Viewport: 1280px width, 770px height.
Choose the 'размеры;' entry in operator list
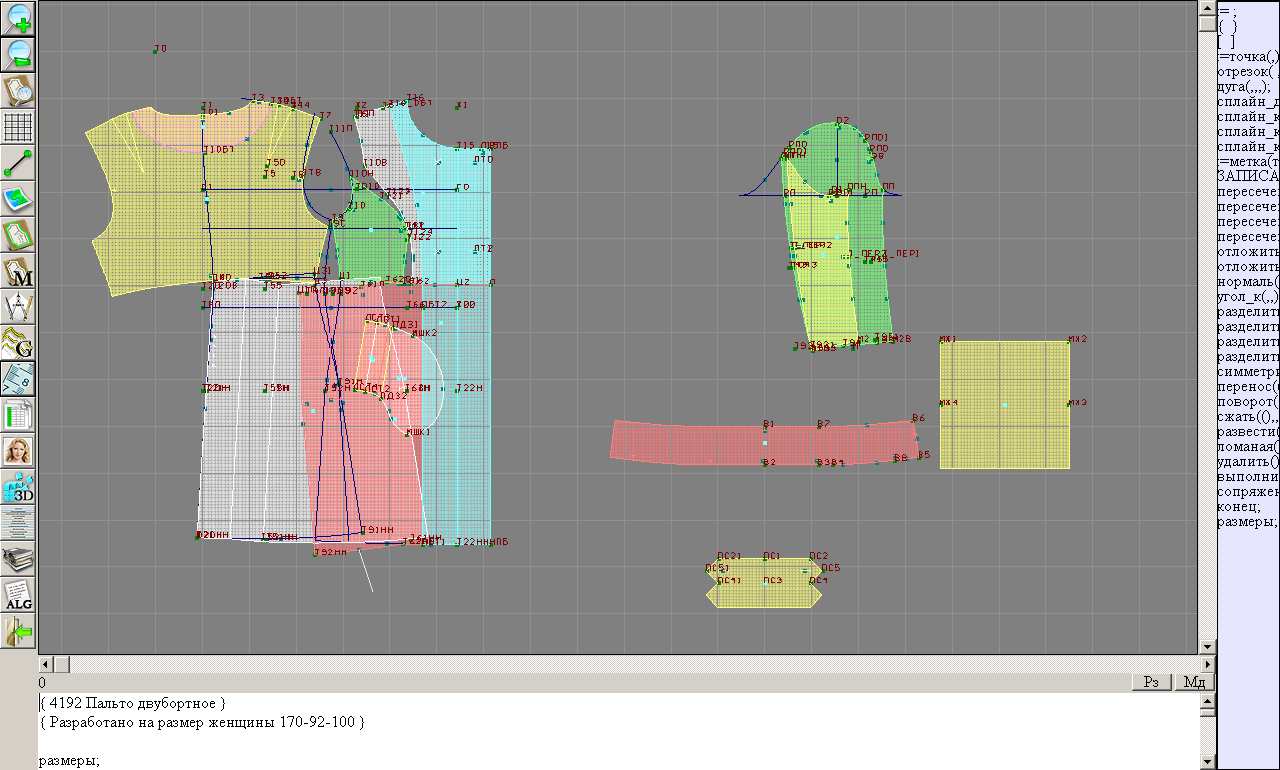[x=1247, y=522]
